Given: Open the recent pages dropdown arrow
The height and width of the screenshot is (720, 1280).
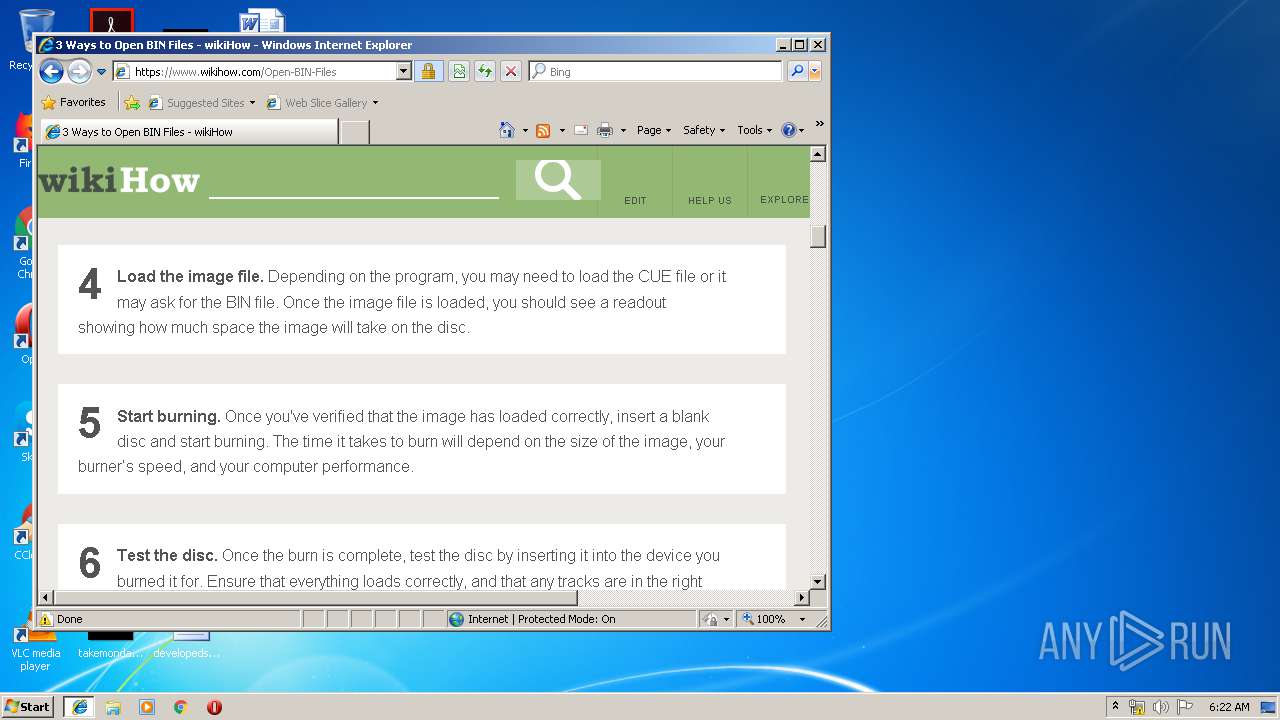Looking at the screenshot, I should pyautogui.click(x=101, y=72).
